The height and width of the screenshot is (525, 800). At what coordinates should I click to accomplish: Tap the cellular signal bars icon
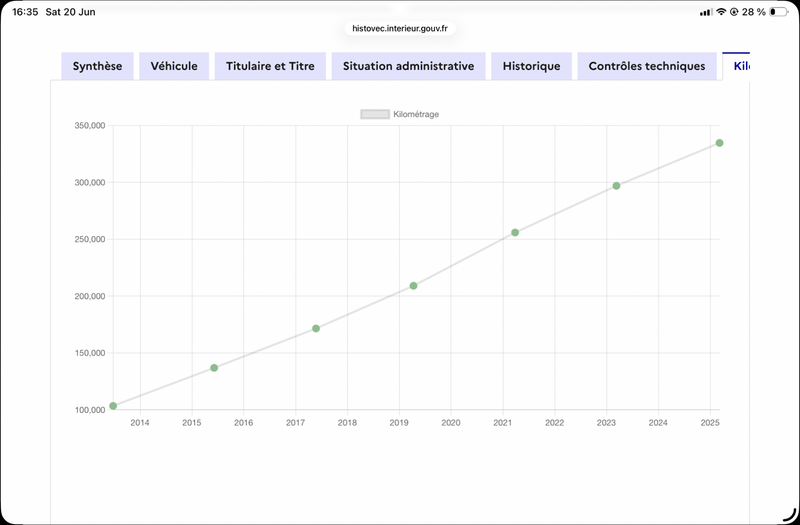[706, 12]
